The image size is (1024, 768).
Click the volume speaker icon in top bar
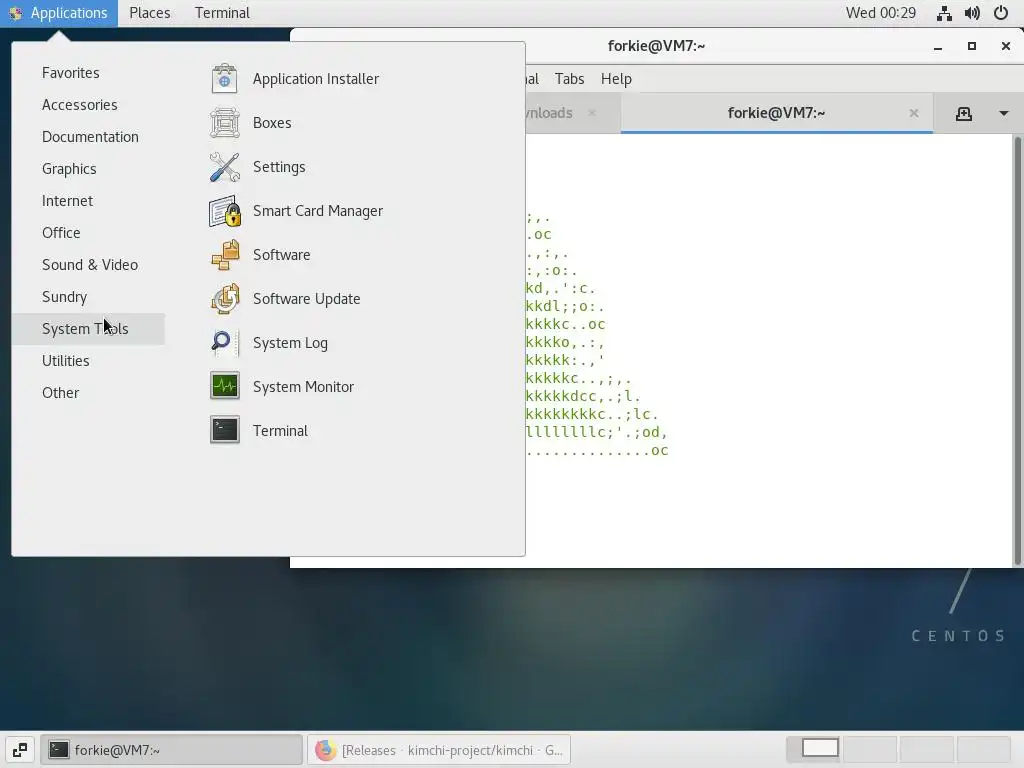[x=972, y=13]
